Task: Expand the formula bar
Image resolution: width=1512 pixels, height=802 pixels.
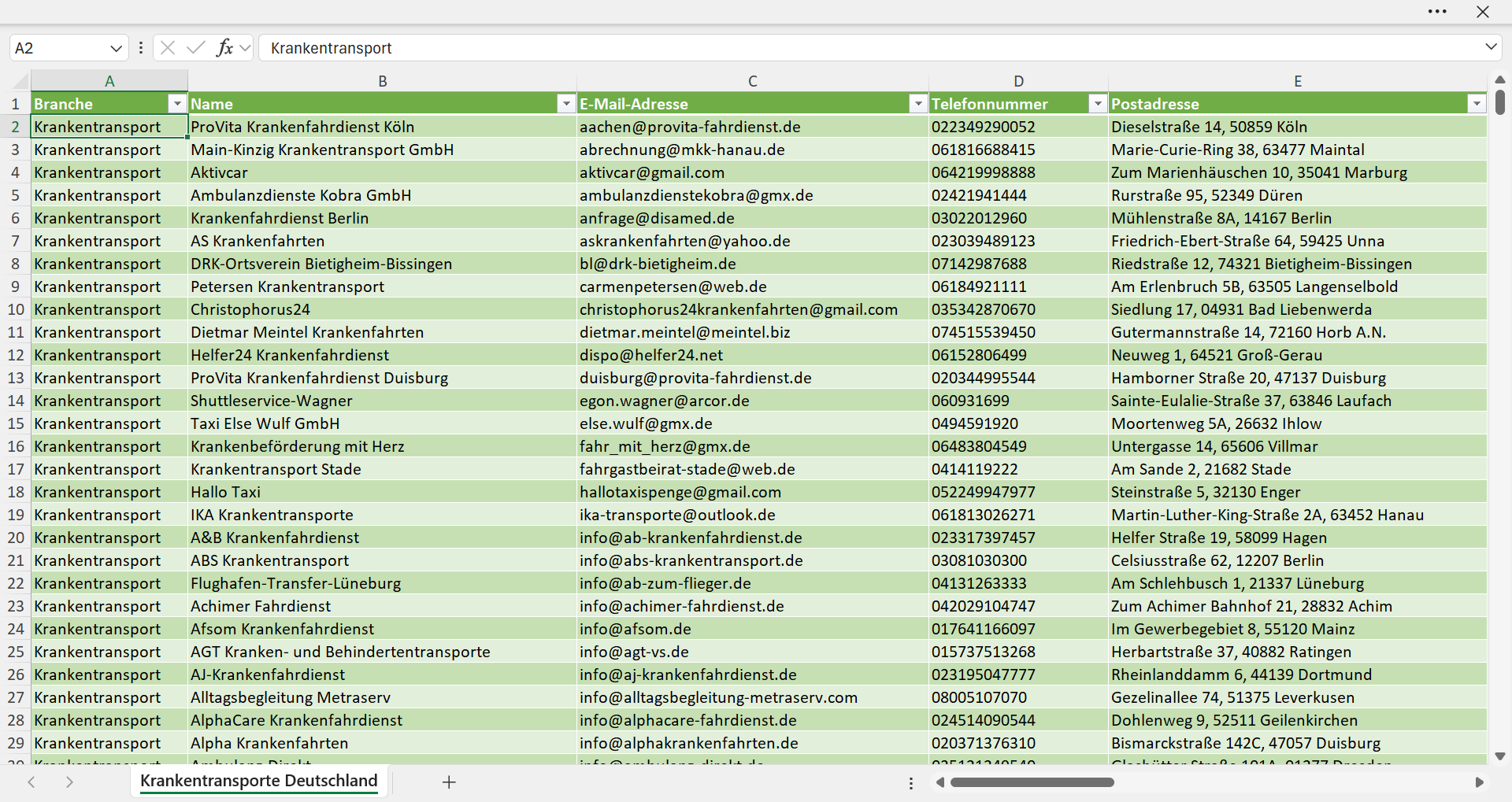Action: pyautogui.click(x=1491, y=47)
